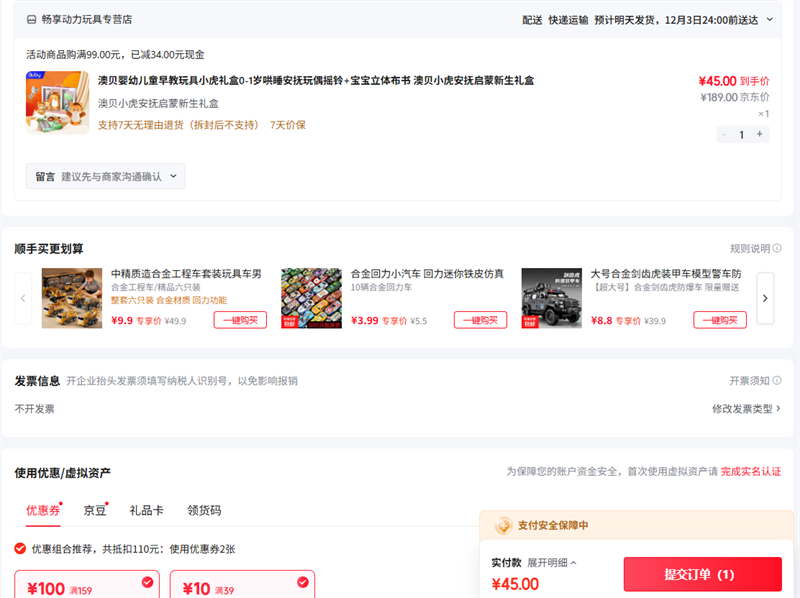Screen dimensions: 800x598
Task: Open the 澳贝 gift box product thumbnail
Action: pyautogui.click(x=57, y=103)
